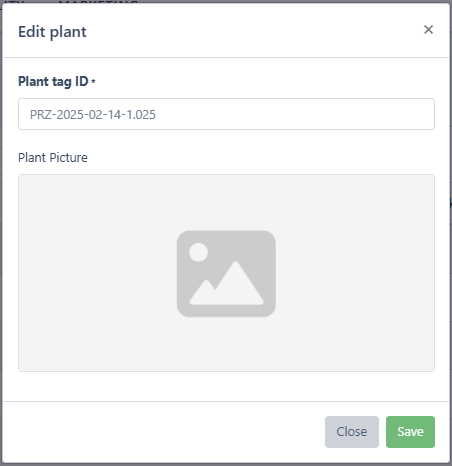Click the Plant tag ID label
This screenshot has height=466, width=452.
pyautogui.click(x=53, y=82)
